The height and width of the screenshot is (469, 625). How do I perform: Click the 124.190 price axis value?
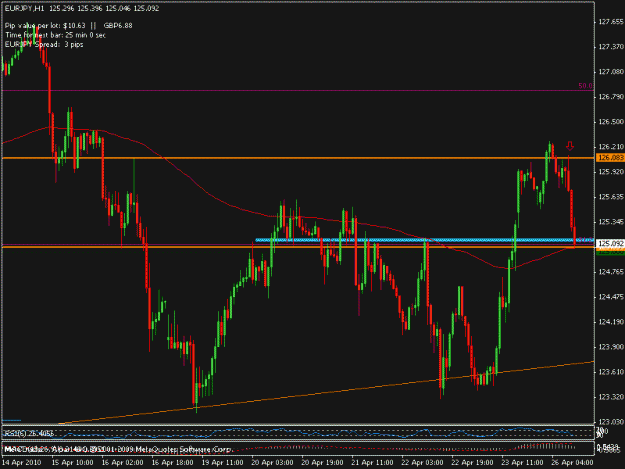pyautogui.click(x=611, y=322)
